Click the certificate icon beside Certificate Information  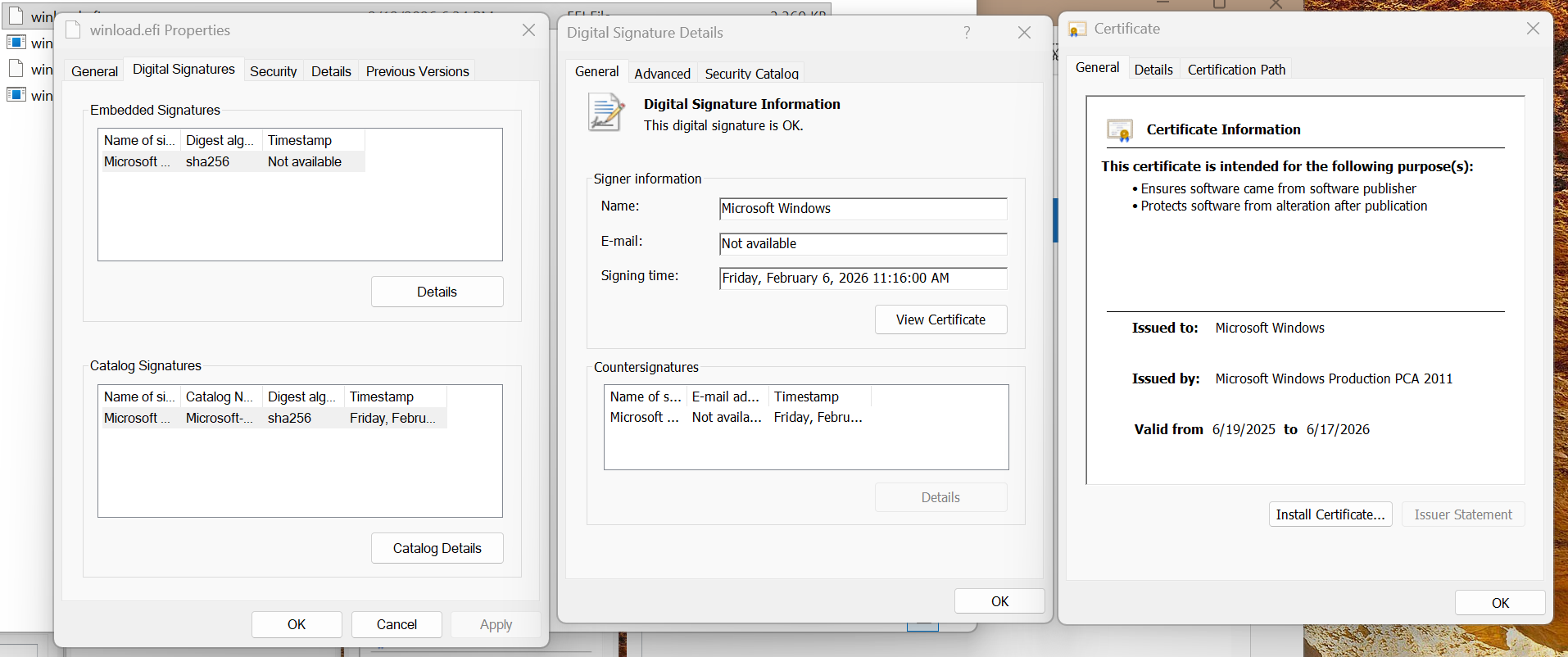pos(1120,129)
